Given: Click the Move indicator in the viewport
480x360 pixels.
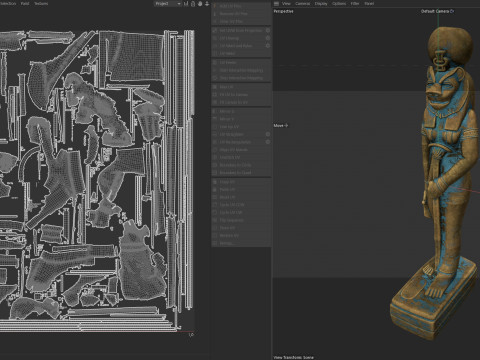Looking at the screenshot, I should (281, 126).
